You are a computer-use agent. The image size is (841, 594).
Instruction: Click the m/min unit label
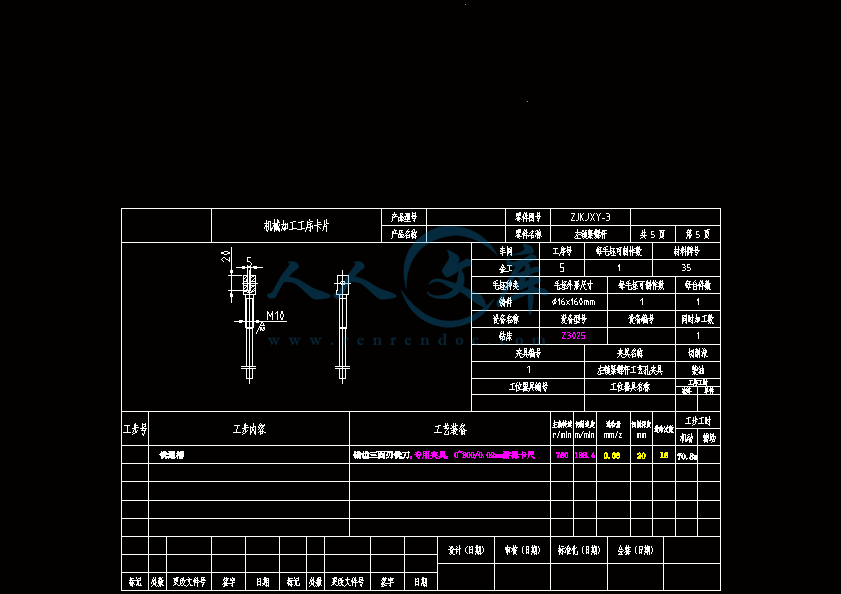pyautogui.click(x=585, y=435)
